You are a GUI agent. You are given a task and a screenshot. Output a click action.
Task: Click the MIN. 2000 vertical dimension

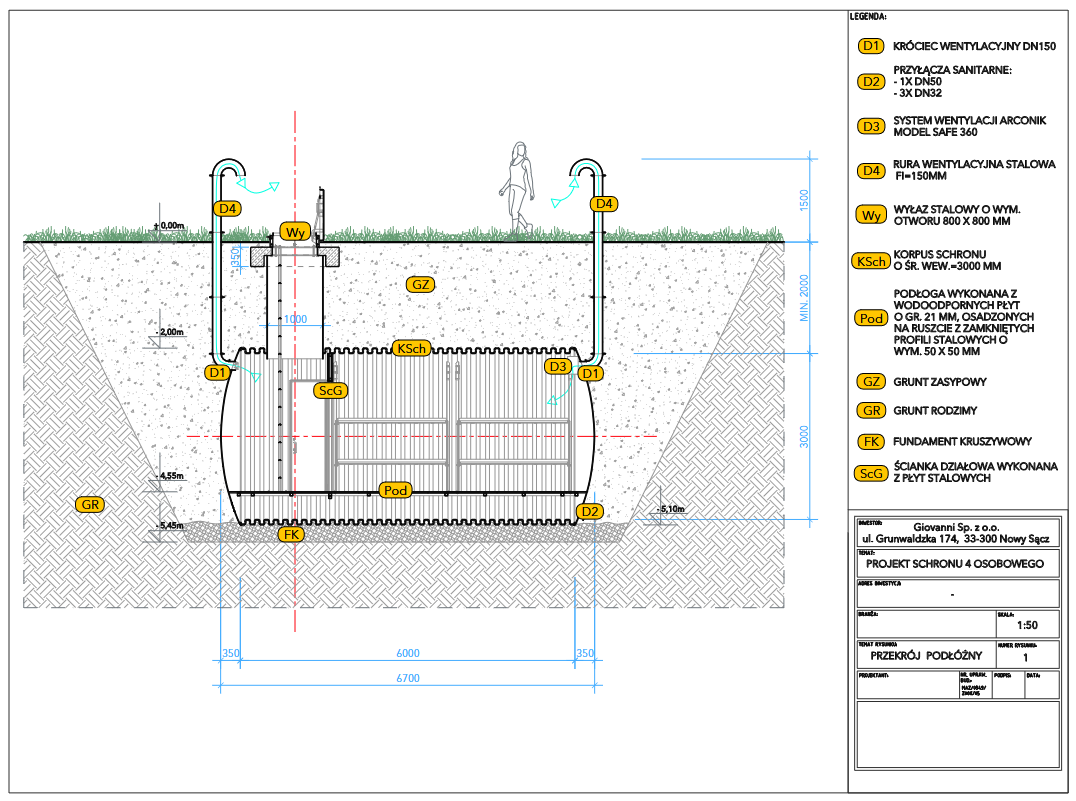pyautogui.click(x=804, y=297)
